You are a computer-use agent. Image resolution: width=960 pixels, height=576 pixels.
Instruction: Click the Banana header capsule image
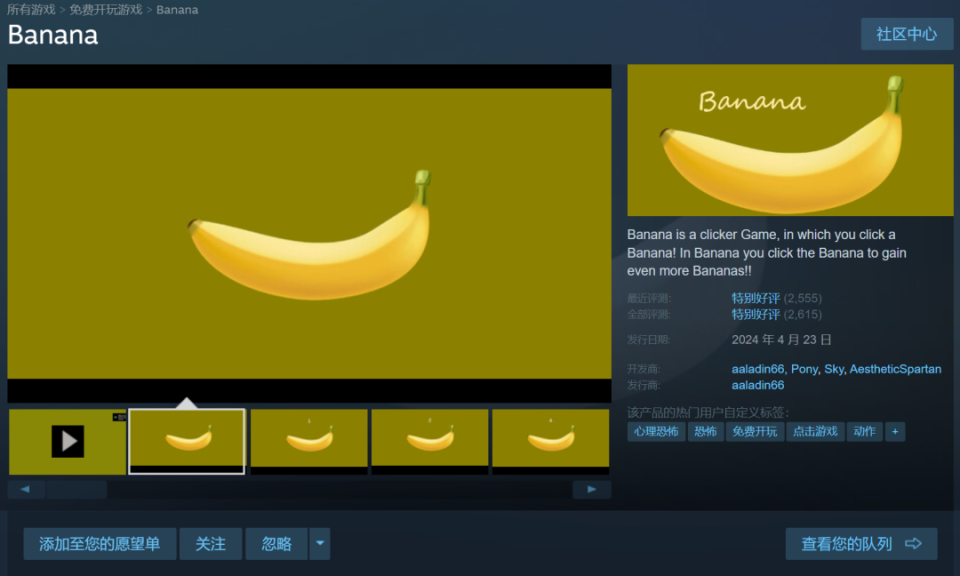790,140
